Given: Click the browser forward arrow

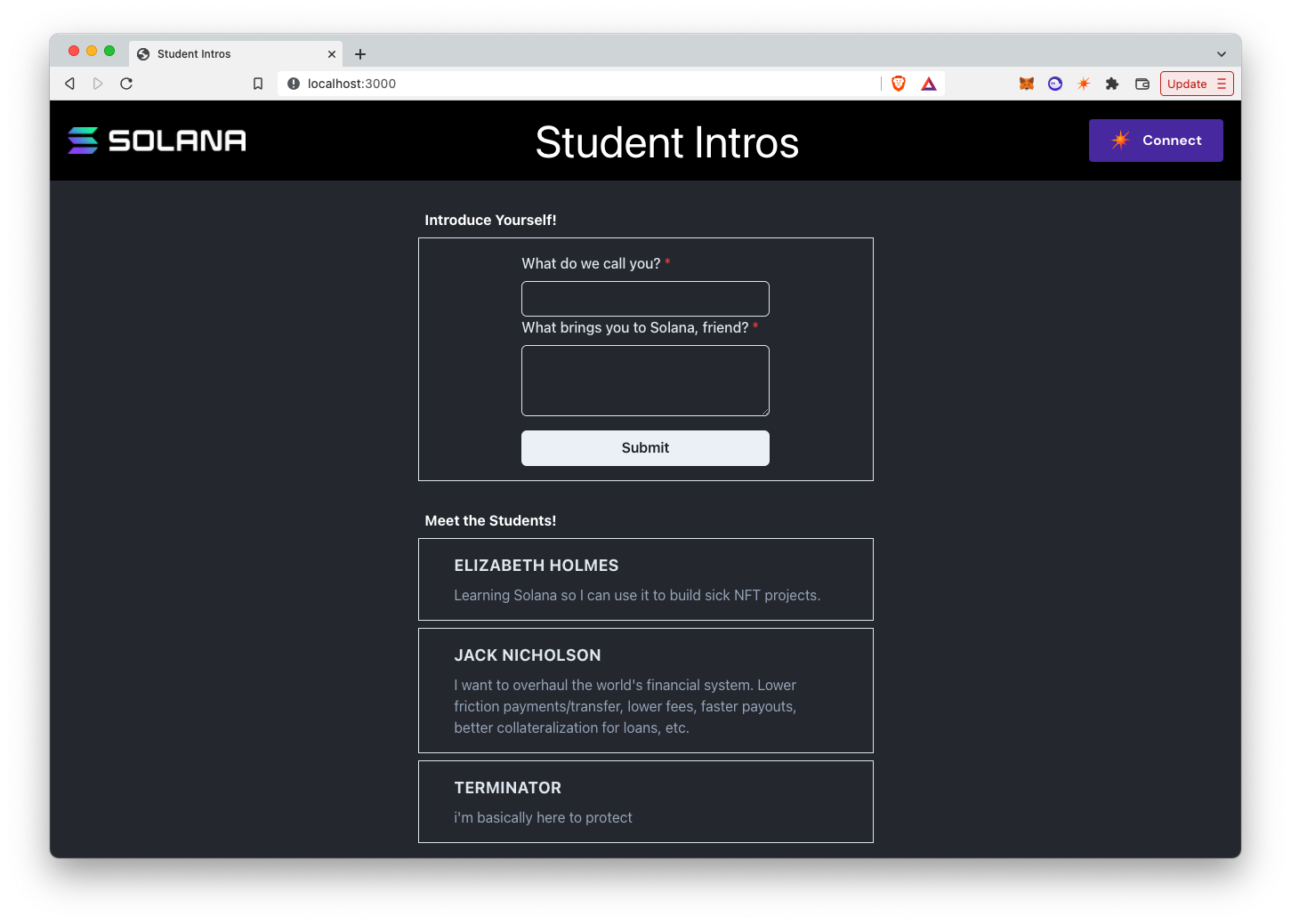Looking at the screenshot, I should (x=98, y=84).
